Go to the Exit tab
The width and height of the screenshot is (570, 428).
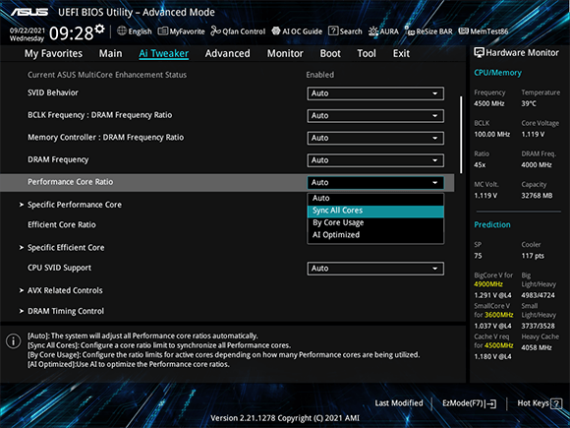tap(401, 53)
